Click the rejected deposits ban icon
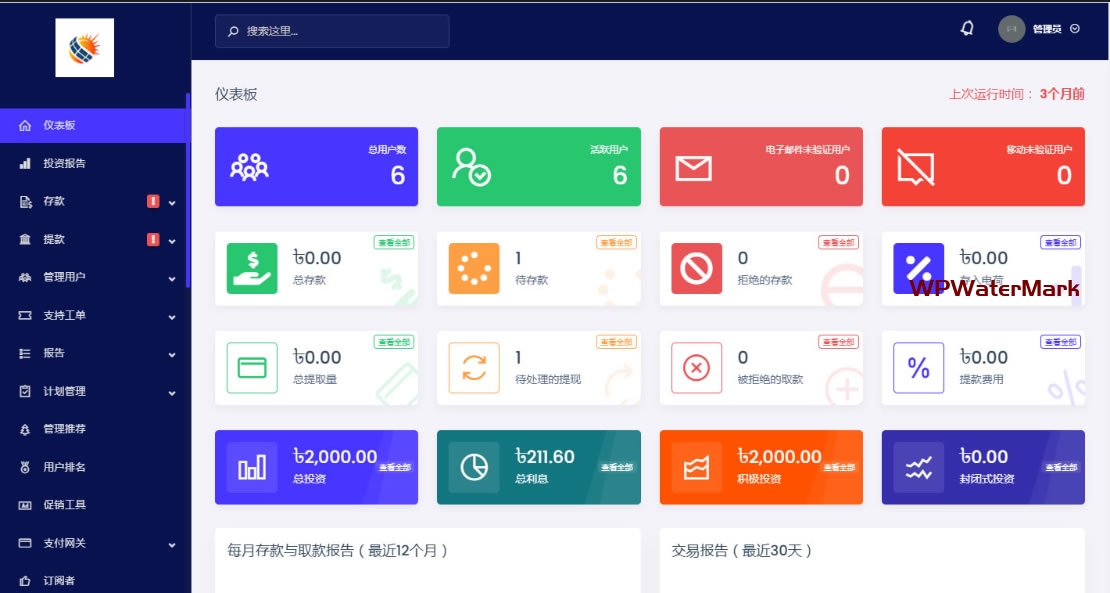Viewport: 1110px width, 593px height. click(696, 268)
